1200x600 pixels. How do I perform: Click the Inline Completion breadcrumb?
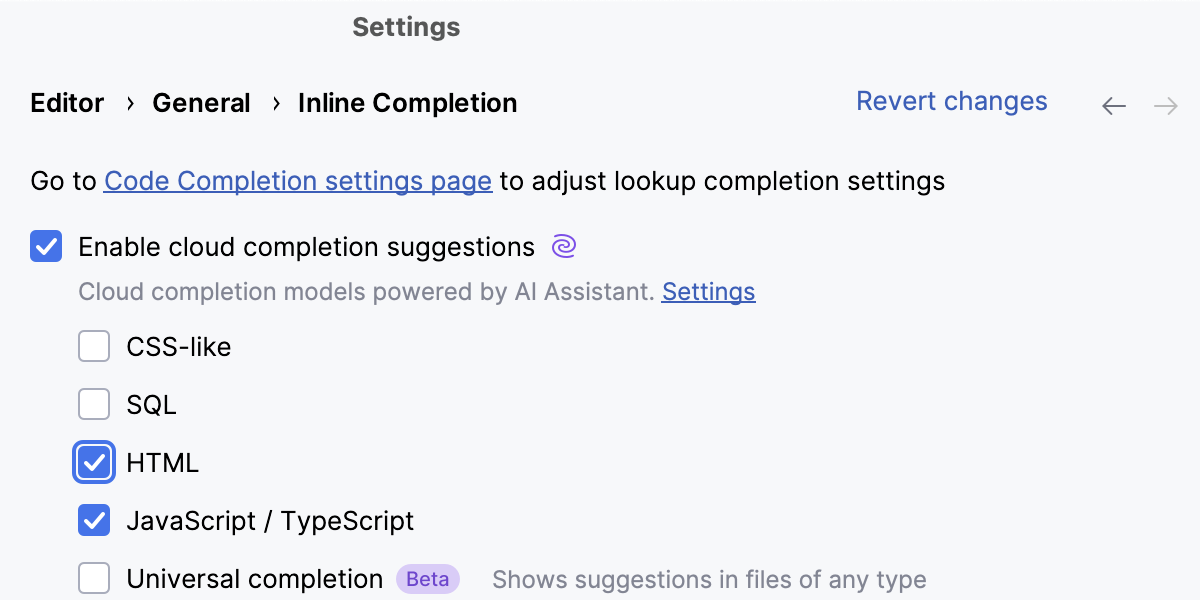tap(407, 103)
